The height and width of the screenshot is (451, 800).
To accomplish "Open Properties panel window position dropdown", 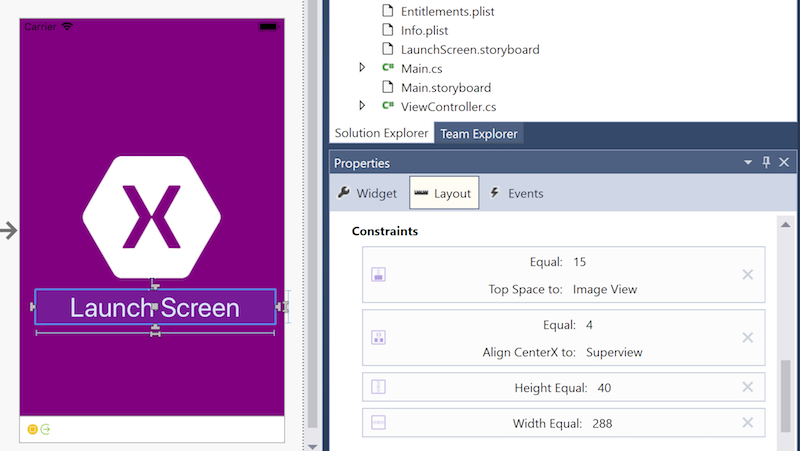I will 748,163.
